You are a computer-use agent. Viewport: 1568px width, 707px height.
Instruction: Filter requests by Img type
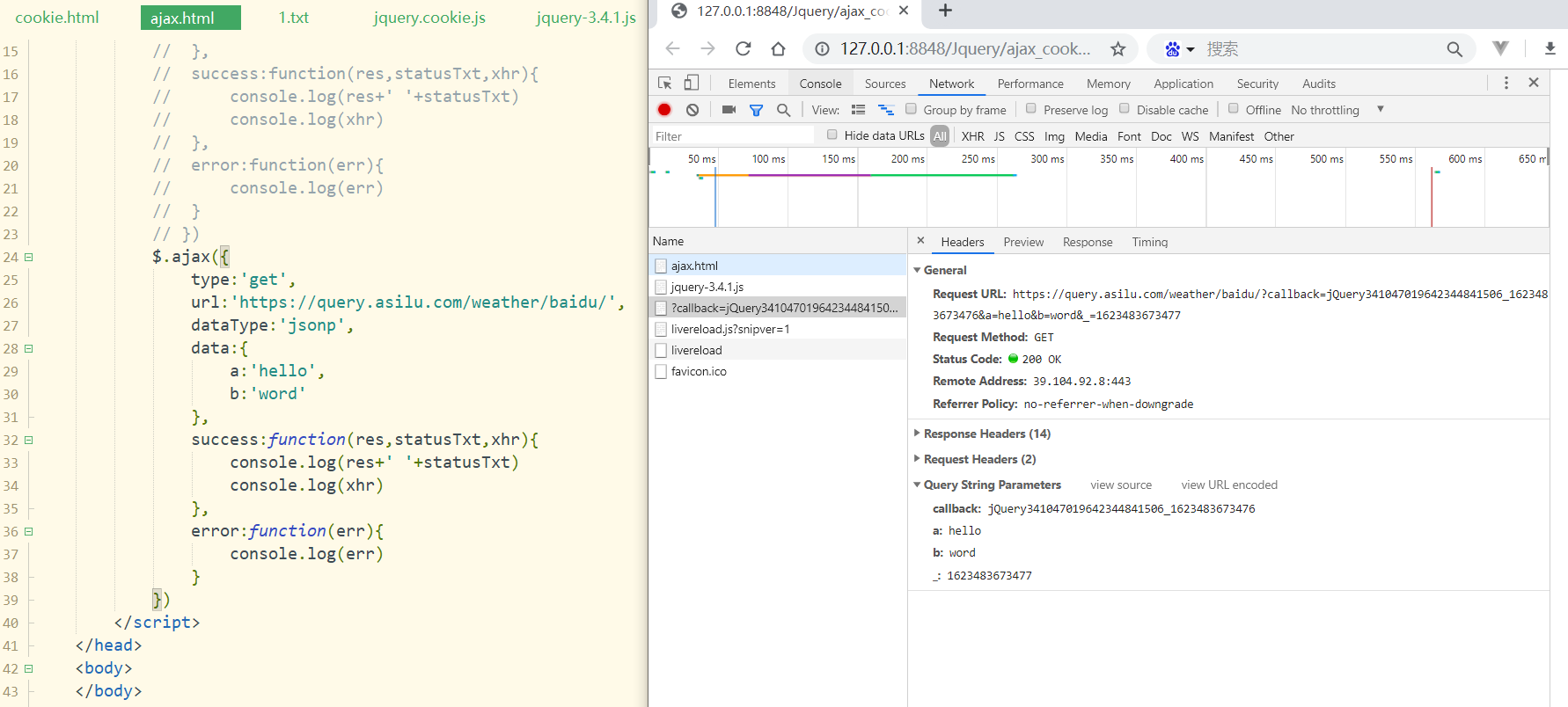coord(1054,136)
